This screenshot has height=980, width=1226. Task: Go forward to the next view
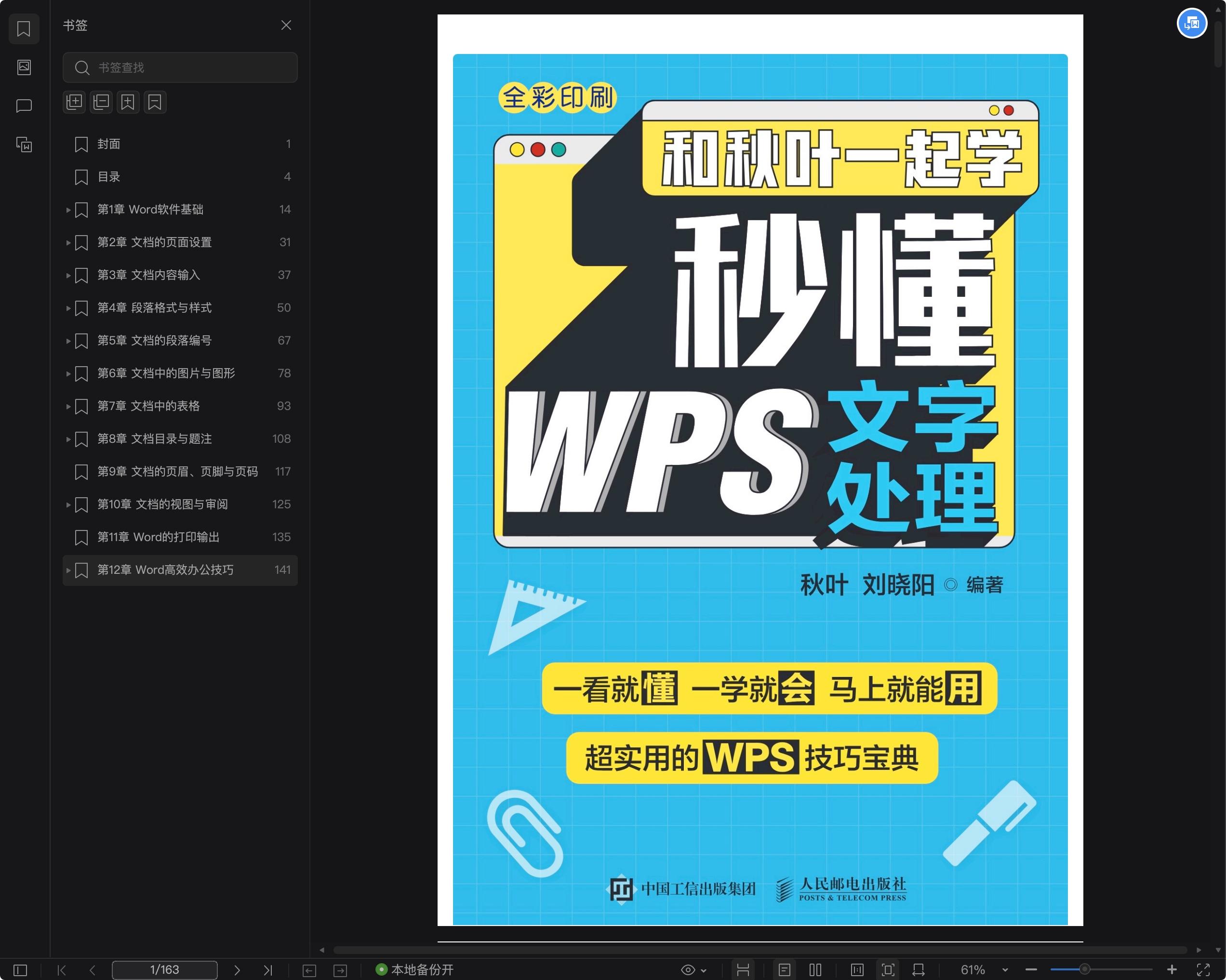tap(340, 970)
